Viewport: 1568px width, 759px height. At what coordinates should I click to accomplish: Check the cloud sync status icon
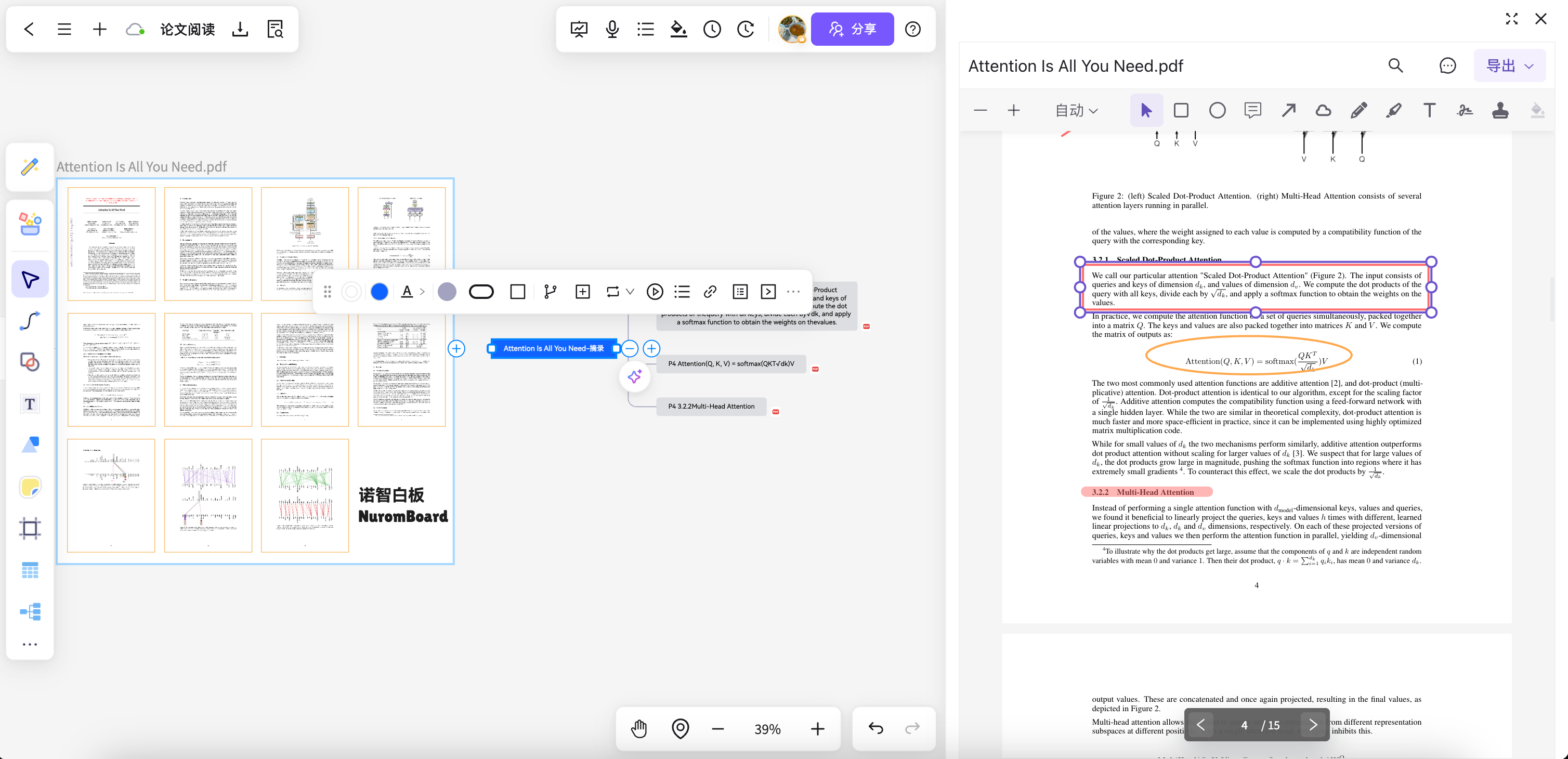135,29
